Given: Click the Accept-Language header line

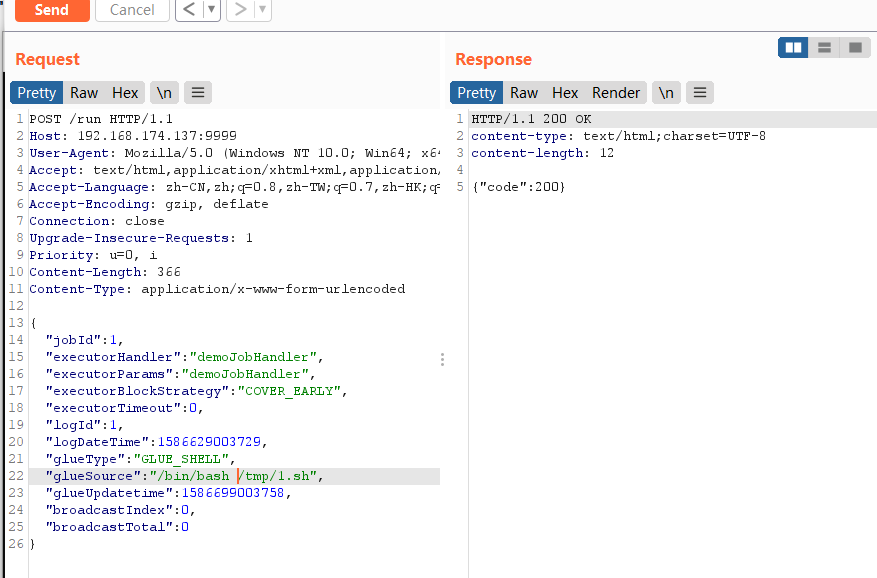Looking at the screenshot, I should (x=234, y=187).
